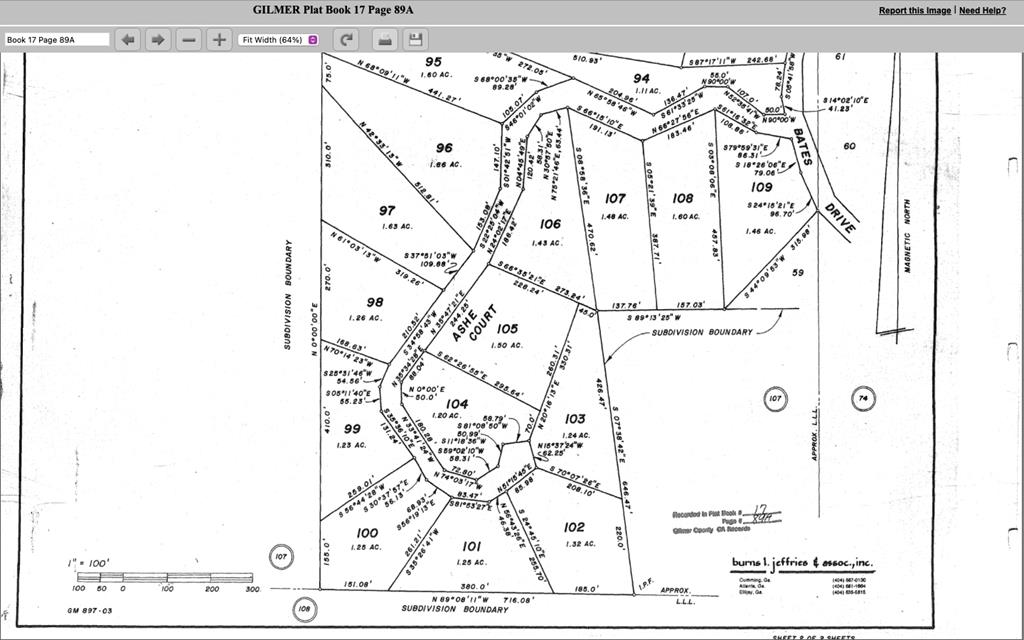
Task: Click lot number 96 on the plat
Action: 444,148
